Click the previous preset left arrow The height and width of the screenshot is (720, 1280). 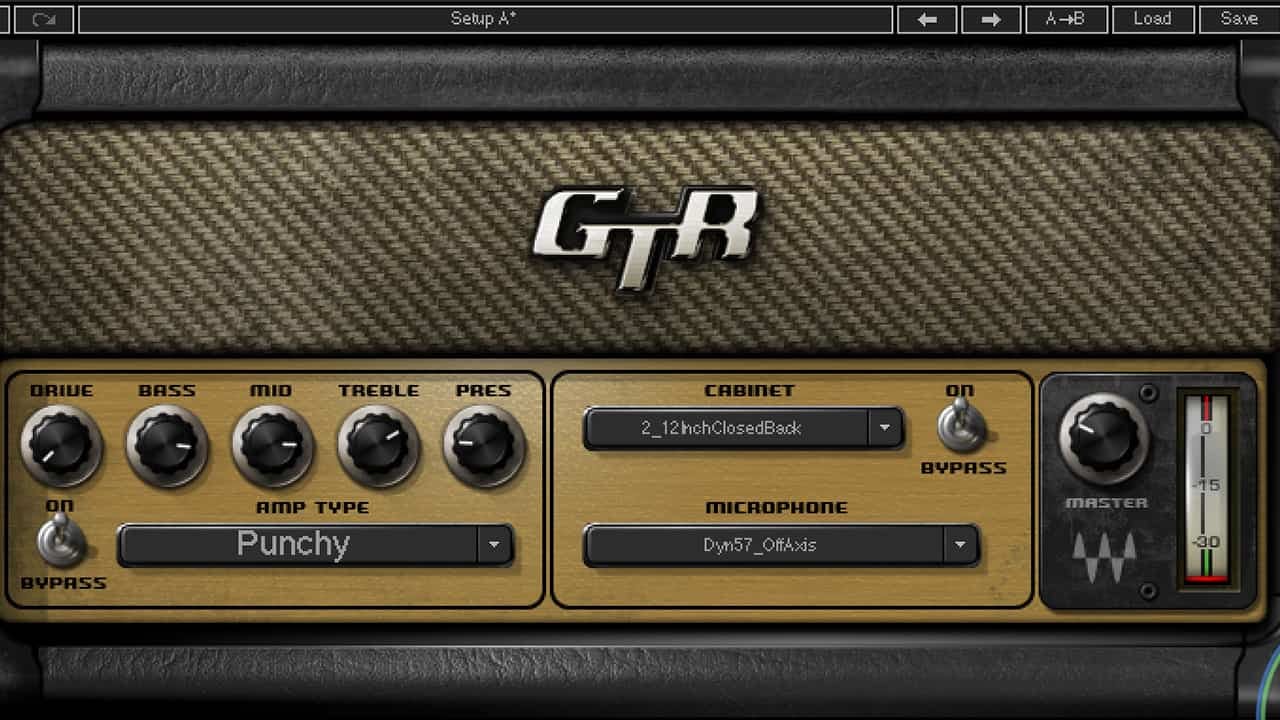tap(926, 19)
